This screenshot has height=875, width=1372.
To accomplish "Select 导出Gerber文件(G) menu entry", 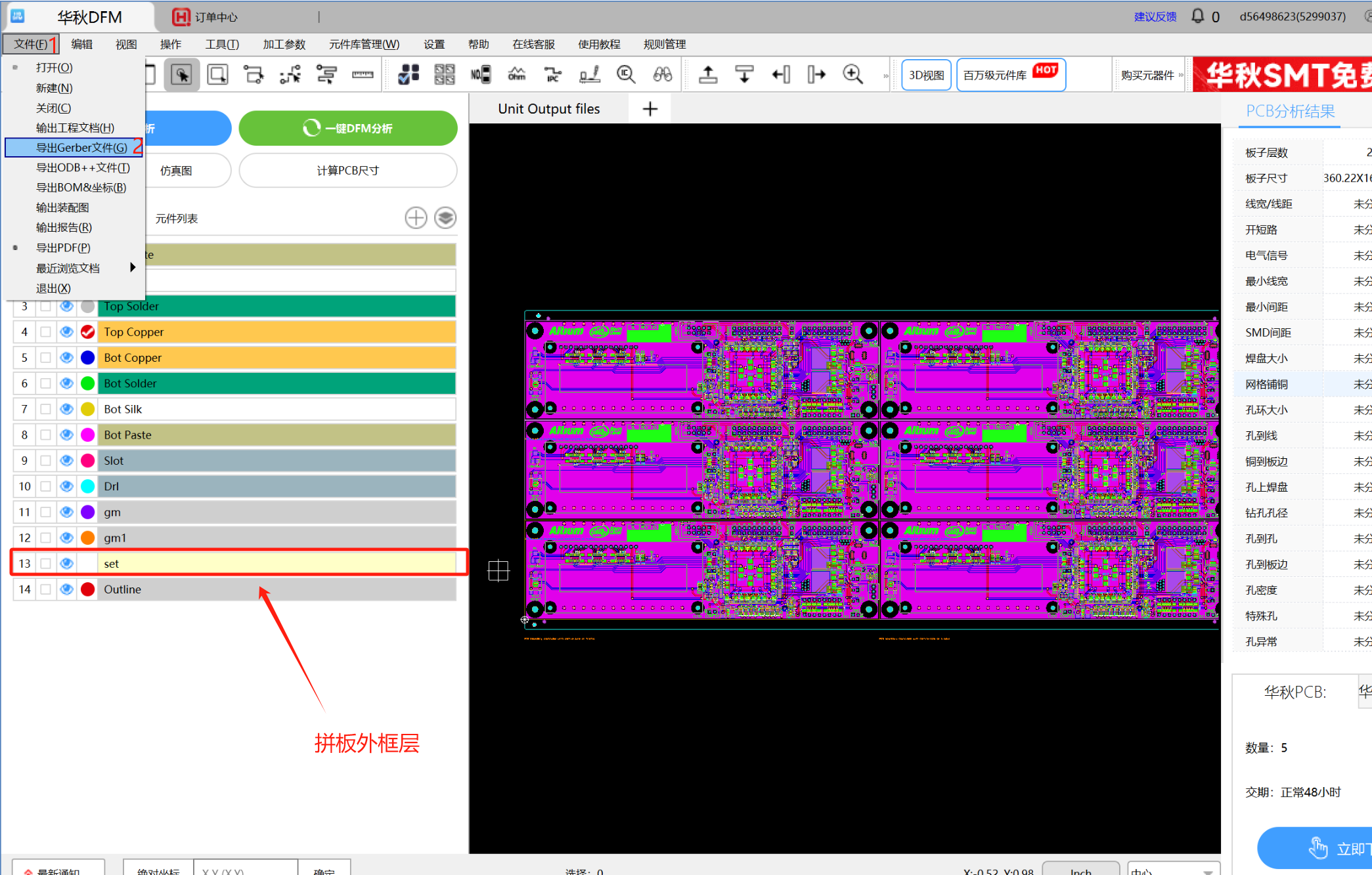I will click(x=81, y=148).
